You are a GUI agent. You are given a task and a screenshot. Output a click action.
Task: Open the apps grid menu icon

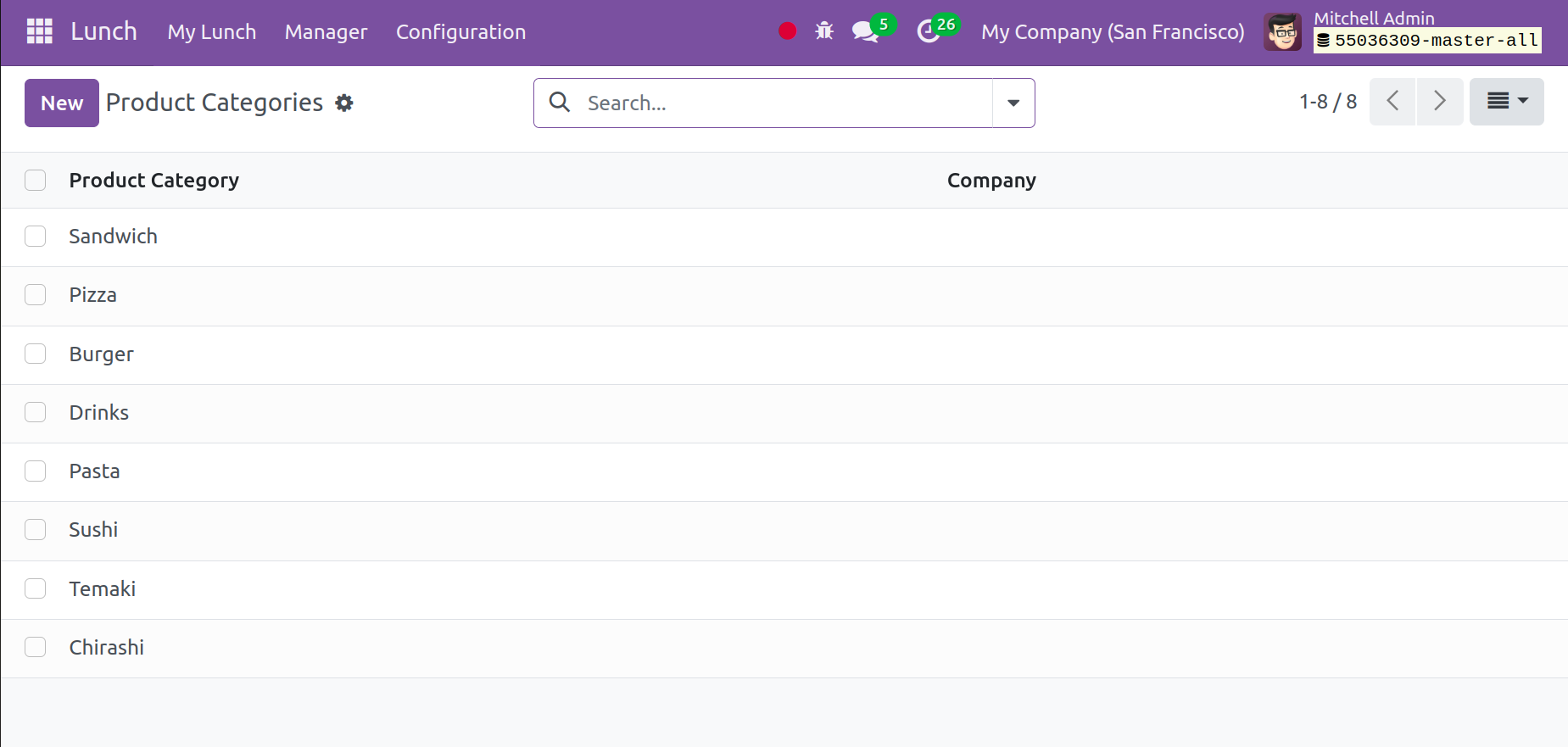(x=40, y=31)
